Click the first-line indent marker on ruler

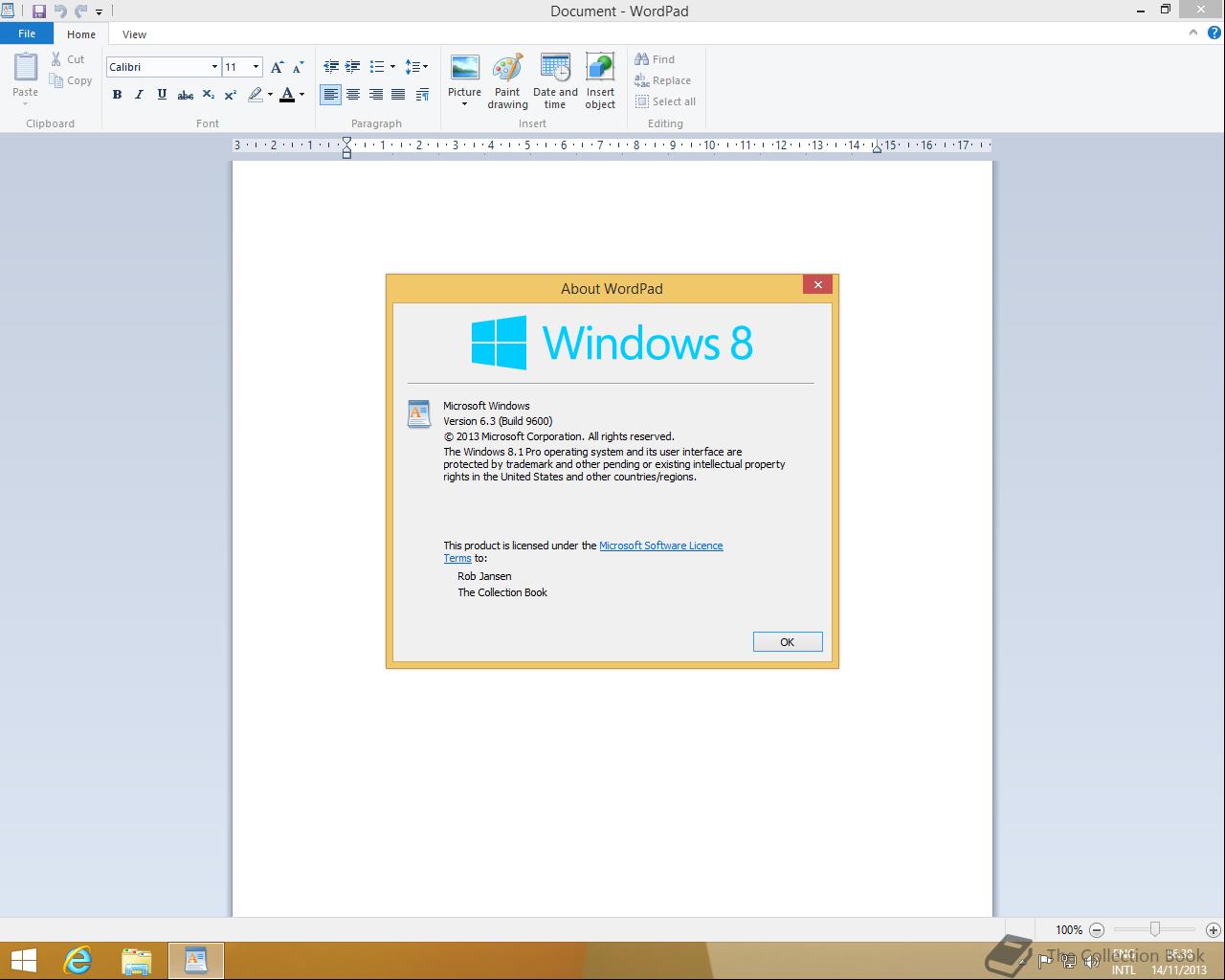[x=346, y=142]
